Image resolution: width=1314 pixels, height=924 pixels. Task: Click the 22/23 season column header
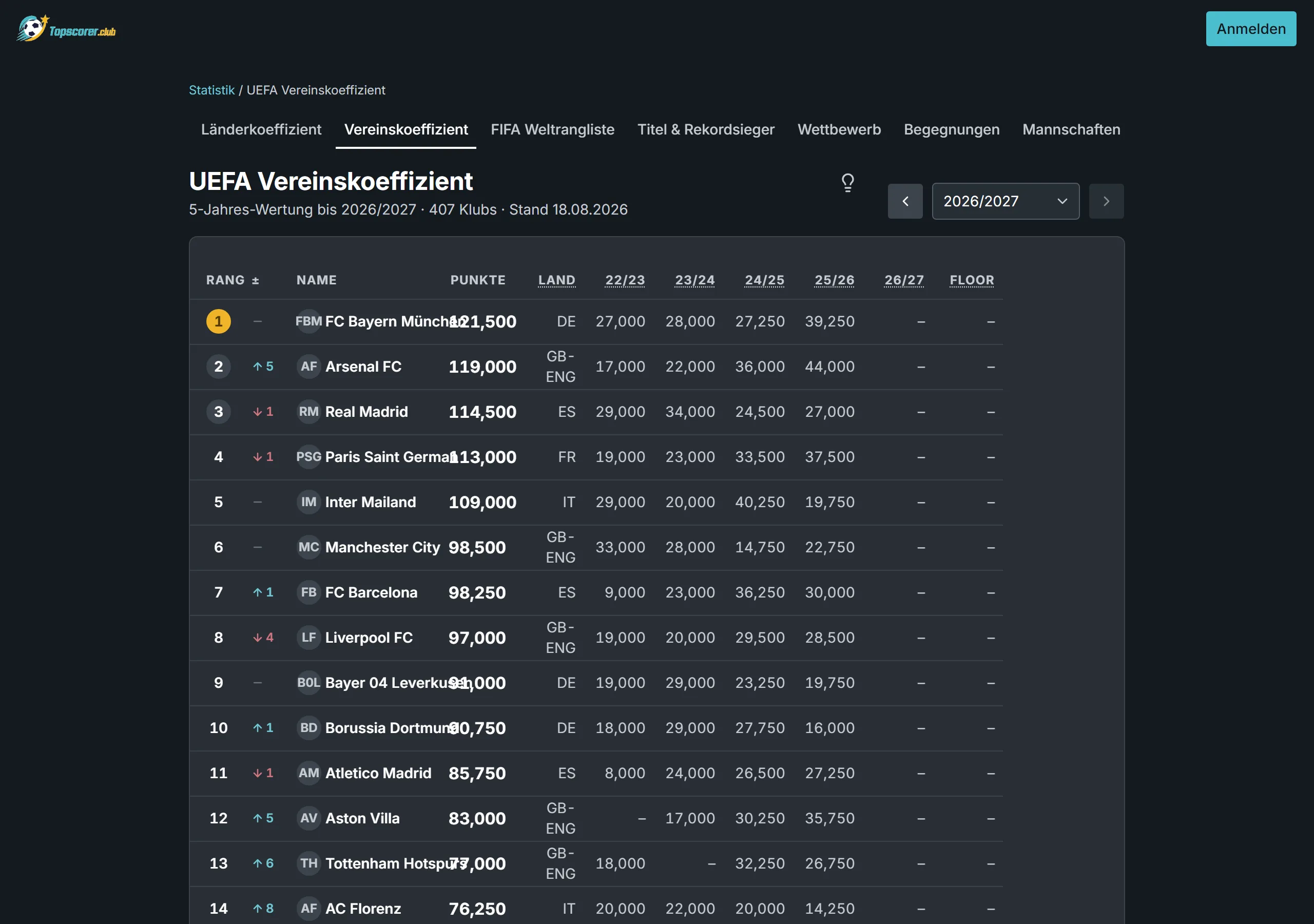pyautogui.click(x=625, y=280)
